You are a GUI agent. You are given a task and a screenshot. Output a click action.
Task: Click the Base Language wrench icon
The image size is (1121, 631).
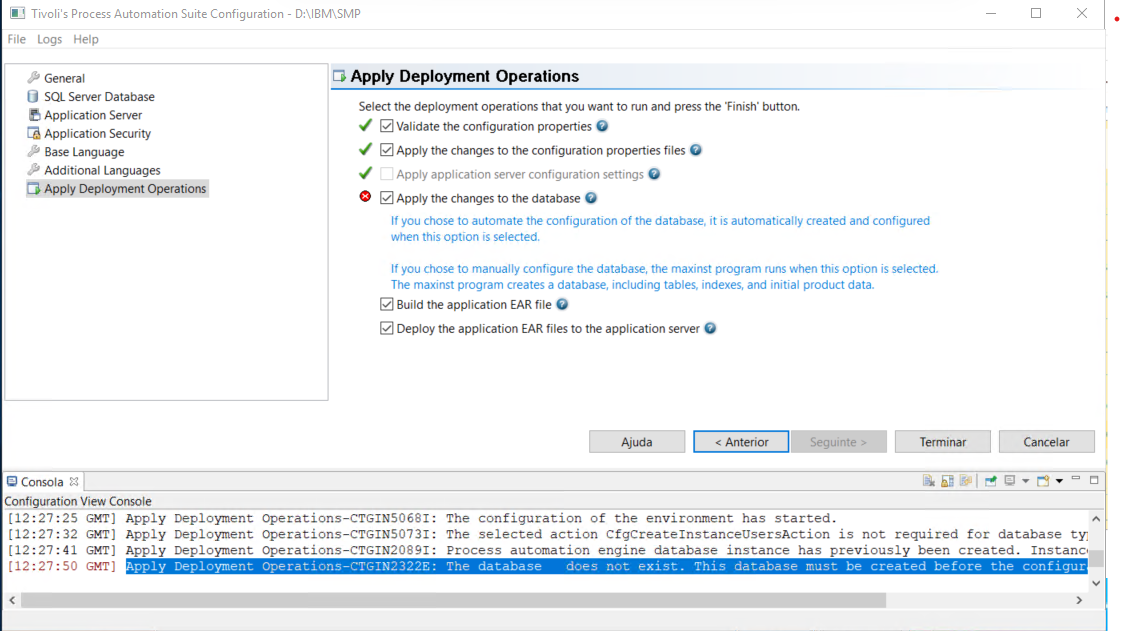click(34, 151)
